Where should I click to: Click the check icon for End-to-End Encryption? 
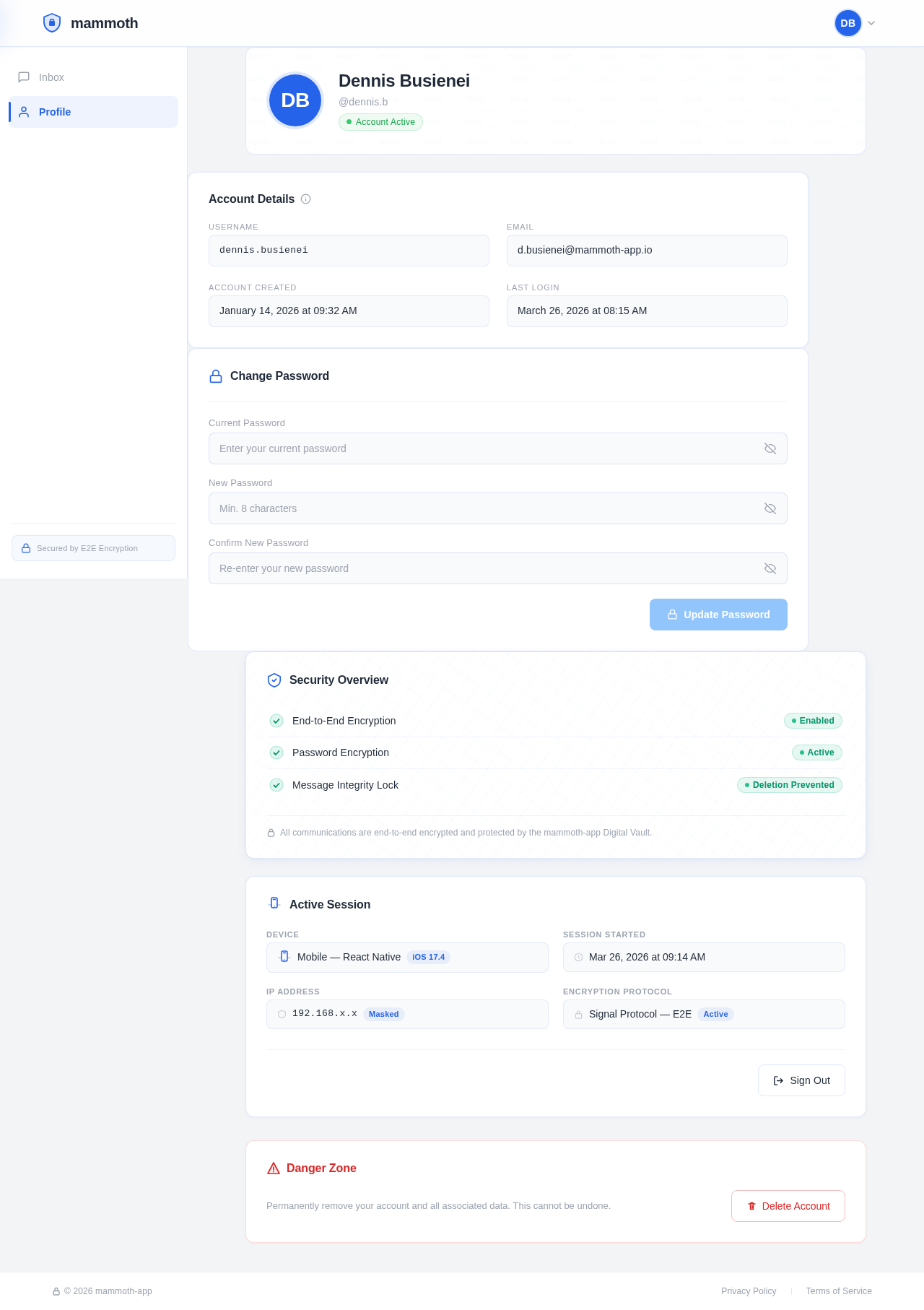pyautogui.click(x=276, y=721)
